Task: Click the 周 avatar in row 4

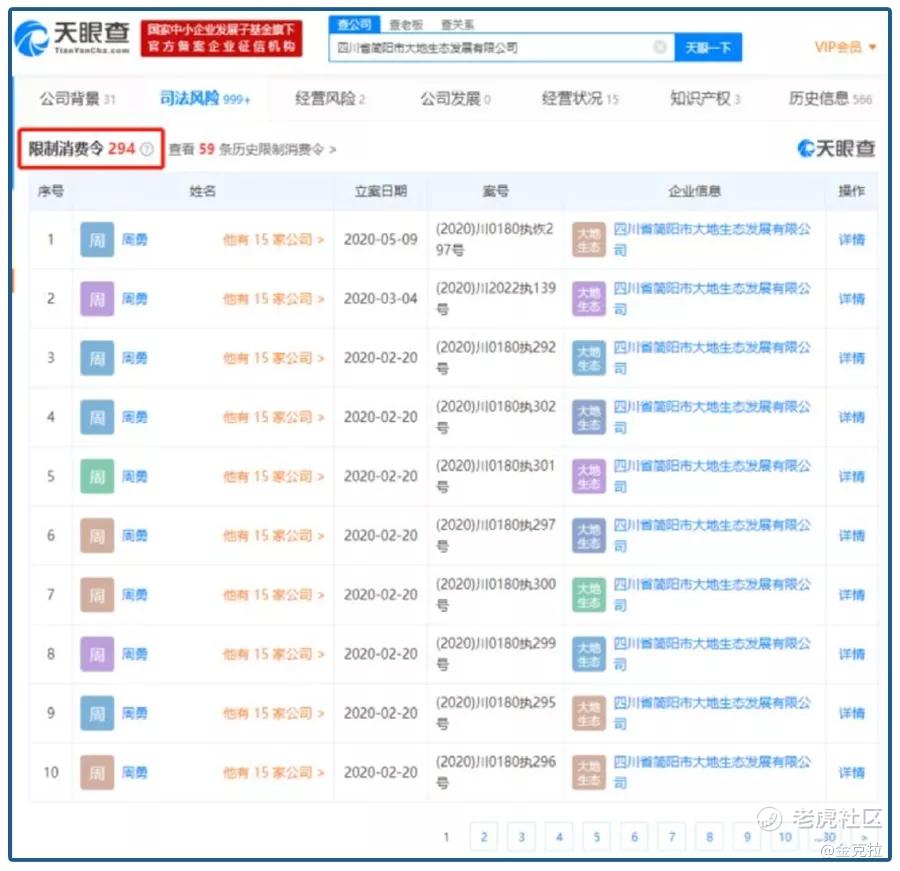Action: coord(97,417)
